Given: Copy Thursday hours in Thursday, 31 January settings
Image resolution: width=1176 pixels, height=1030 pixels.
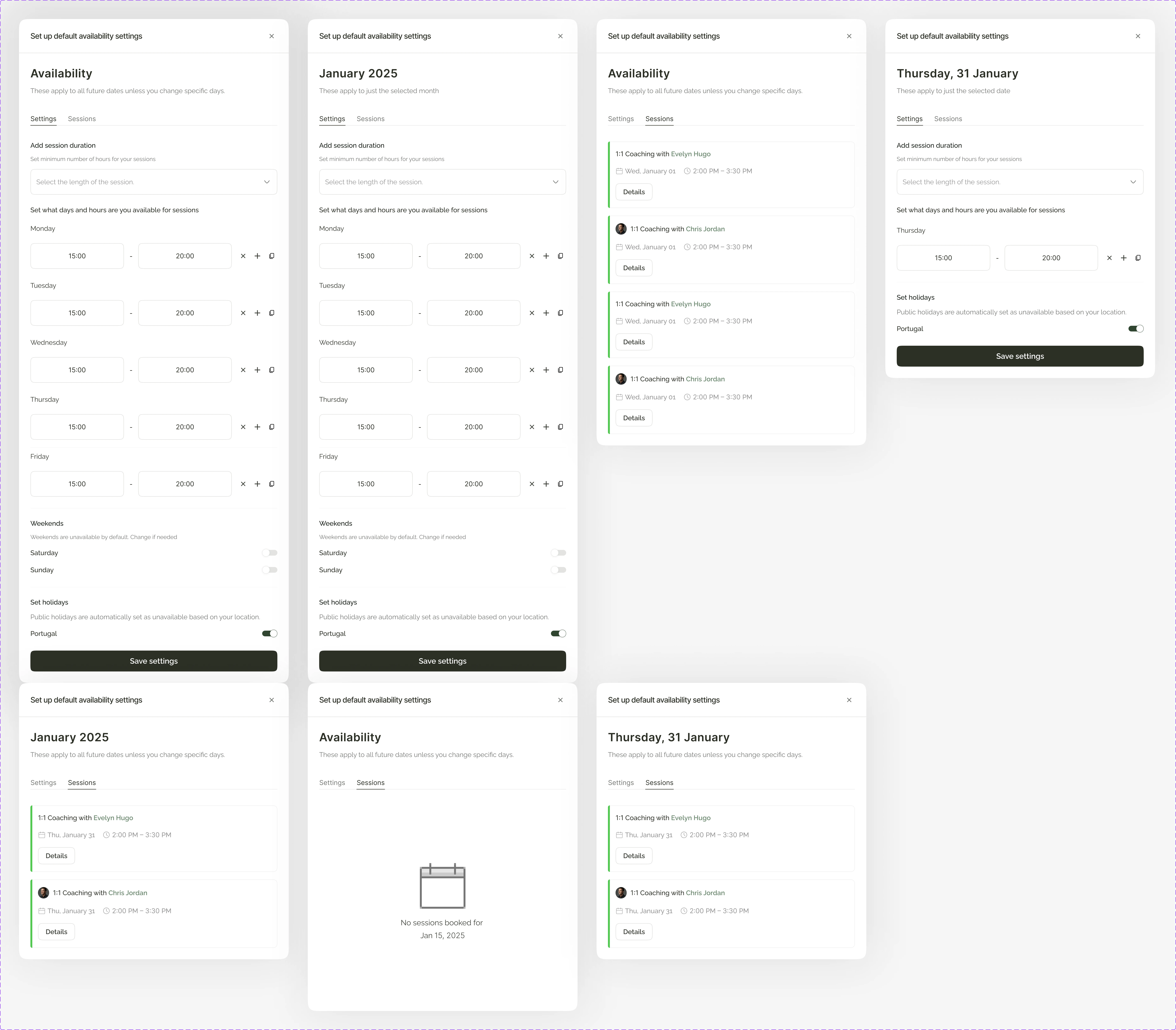Looking at the screenshot, I should (x=1138, y=258).
